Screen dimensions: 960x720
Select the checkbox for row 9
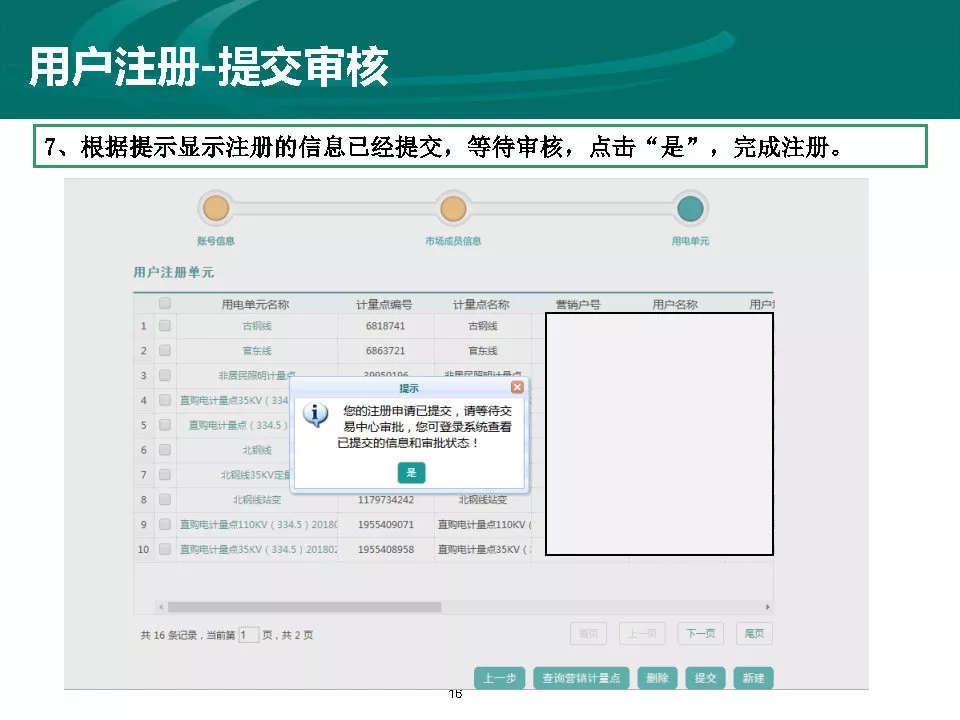coord(165,524)
